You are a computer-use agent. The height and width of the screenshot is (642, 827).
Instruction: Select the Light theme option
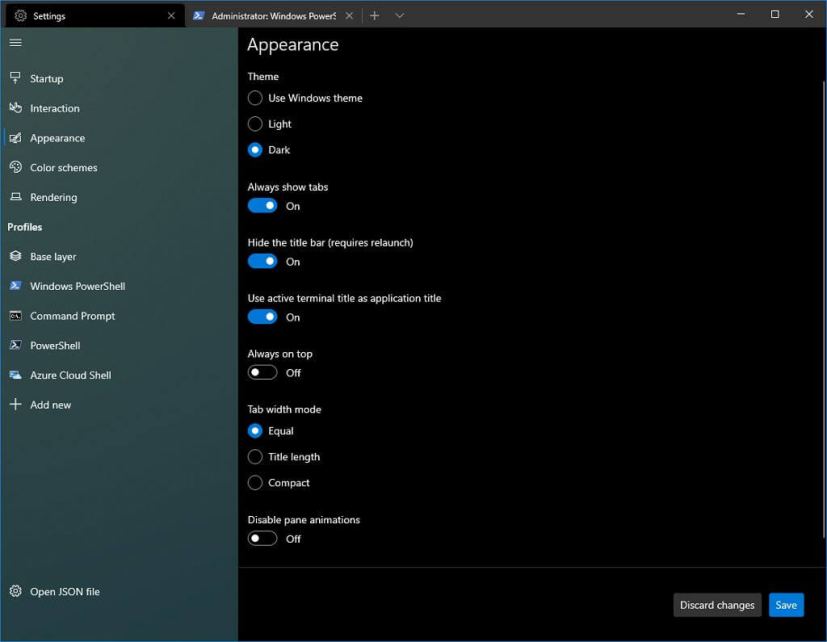point(270,124)
